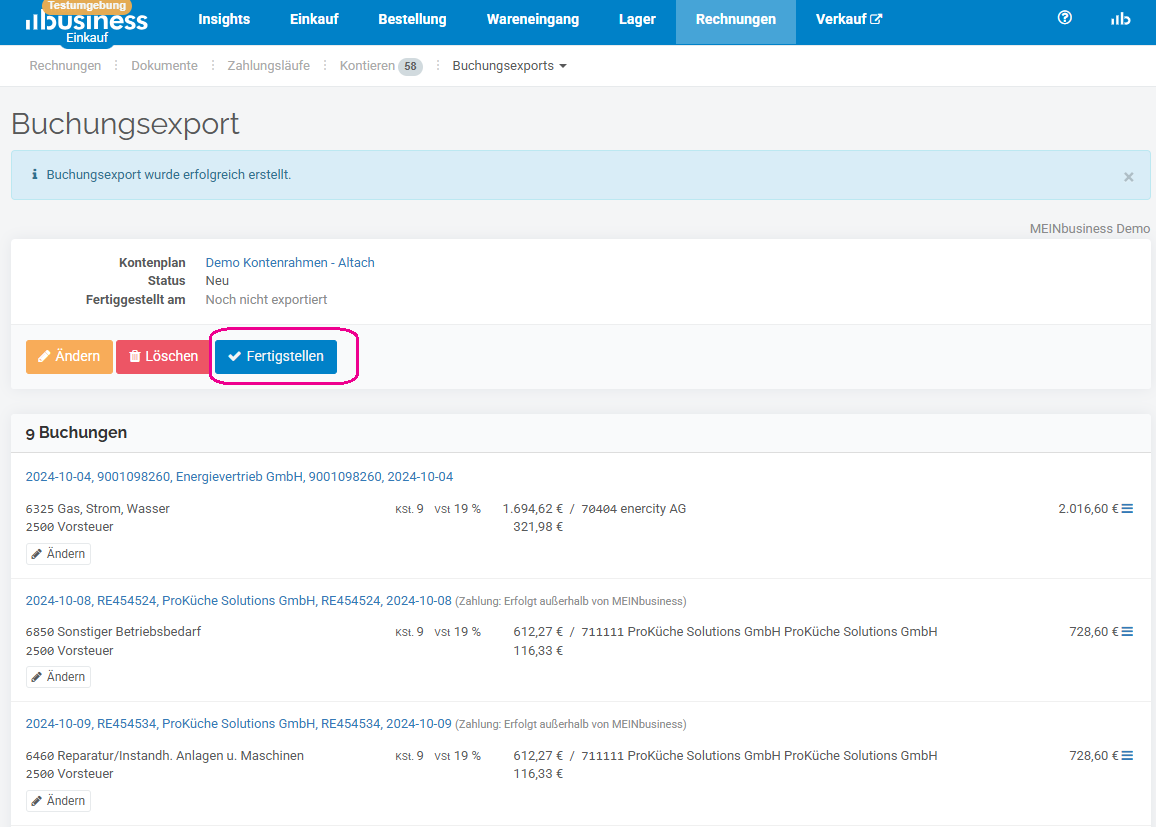The height and width of the screenshot is (827, 1156).
Task: Go to Bestellung section
Action: tap(412, 19)
